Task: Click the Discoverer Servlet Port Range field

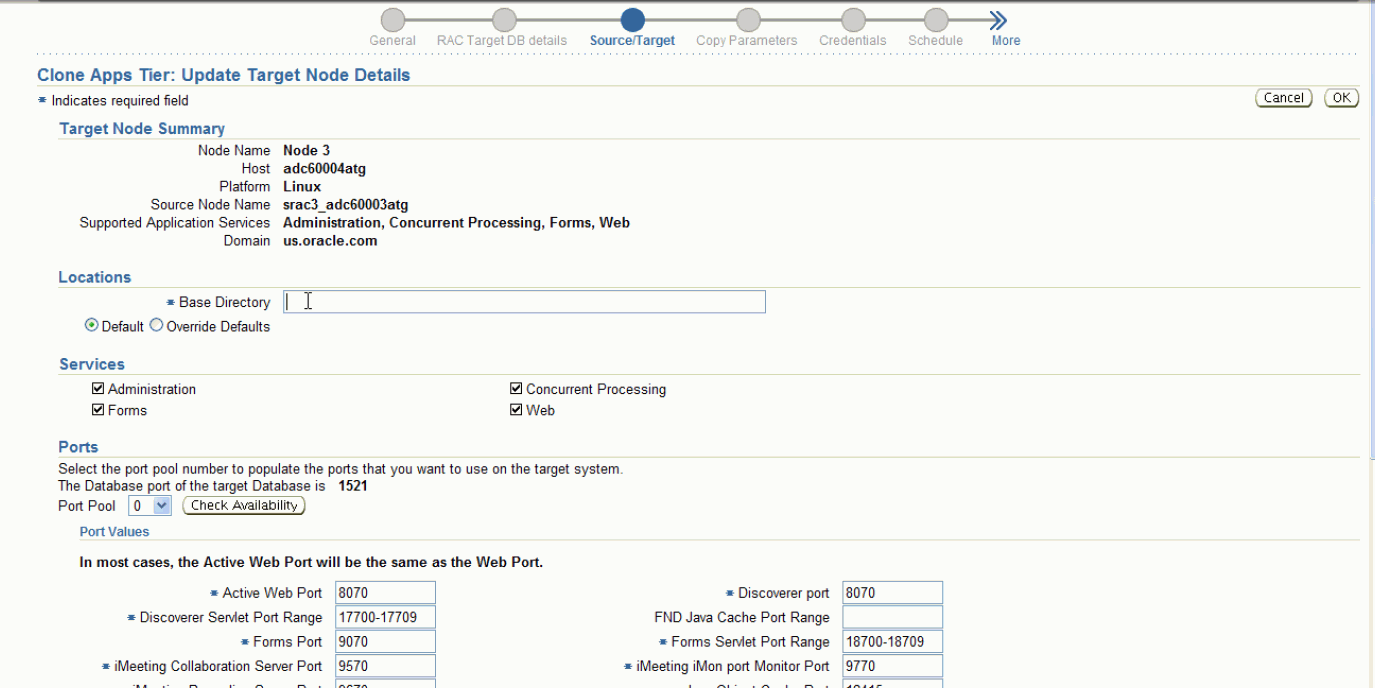Action: click(386, 617)
